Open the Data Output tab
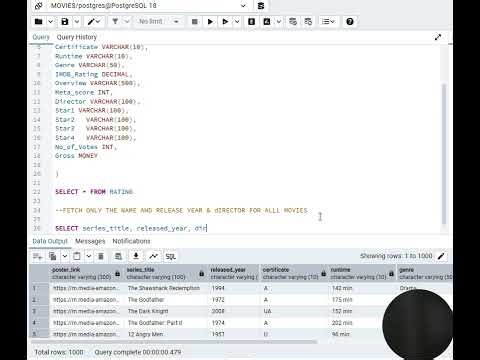This screenshot has height=360, width=480. [x=50, y=241]
